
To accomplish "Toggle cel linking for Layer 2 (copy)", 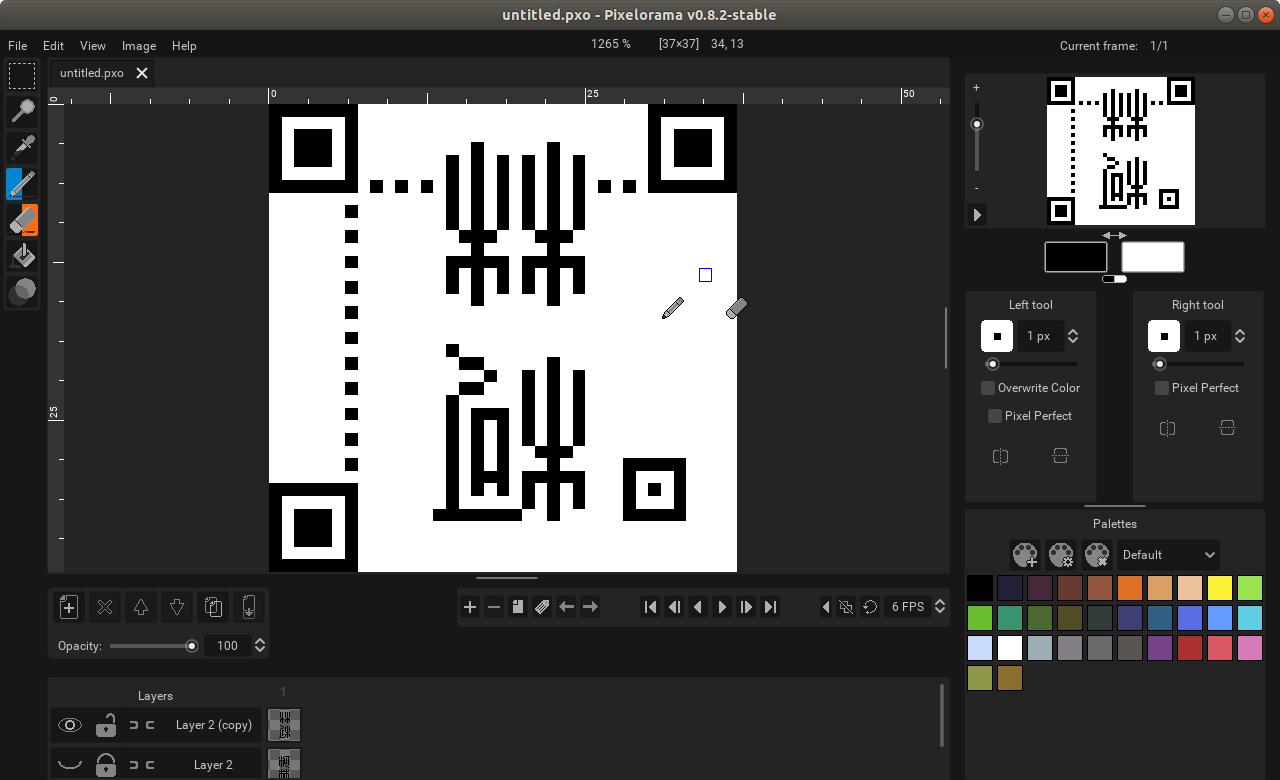I will click(142, 725).
